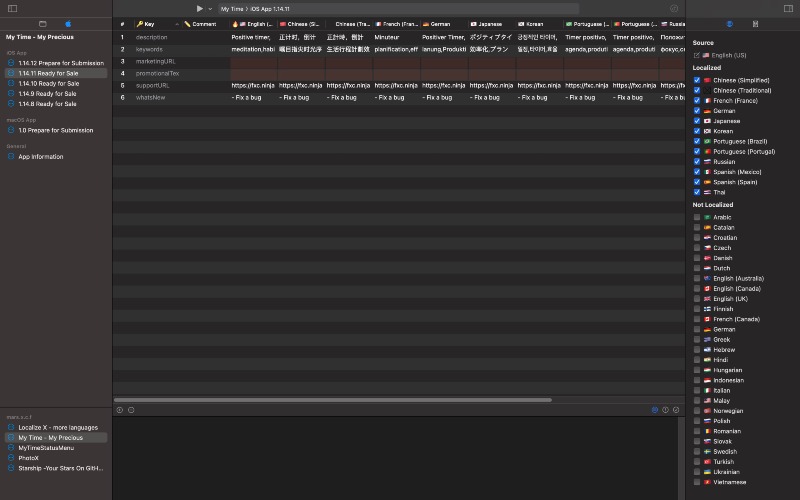Click the remove button below table
The height and width of the screenshot is (500, 800).
point(131,410)
